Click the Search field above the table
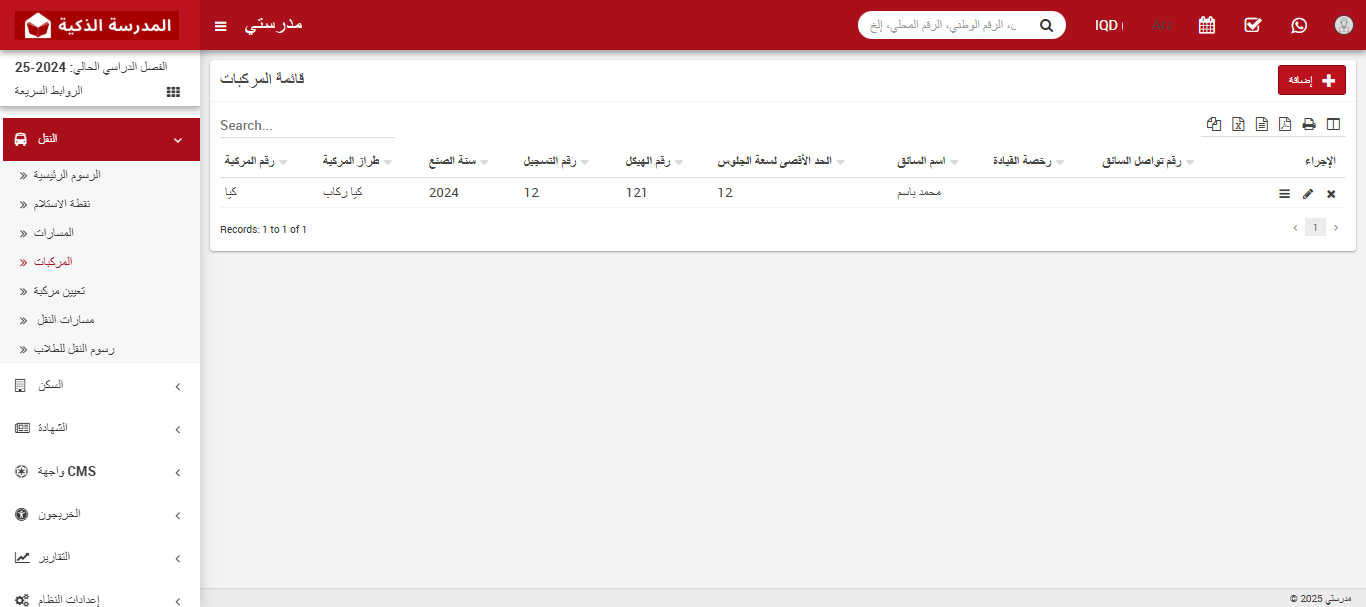 tap(307, 126)
